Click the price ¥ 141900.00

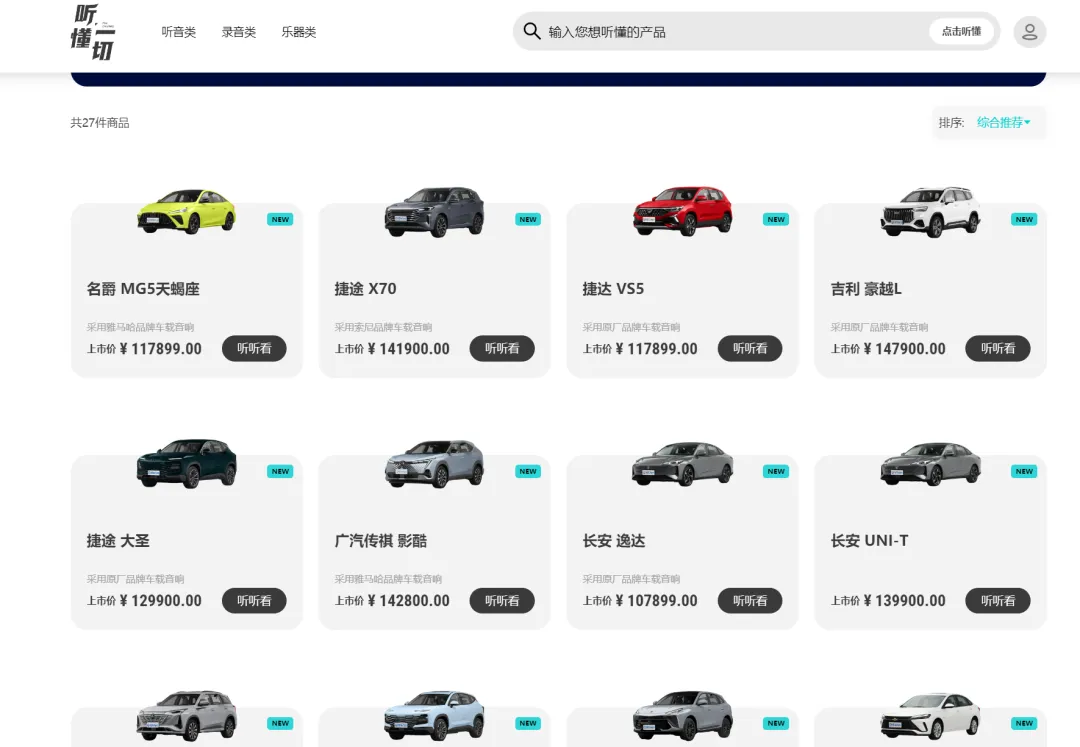408,349
